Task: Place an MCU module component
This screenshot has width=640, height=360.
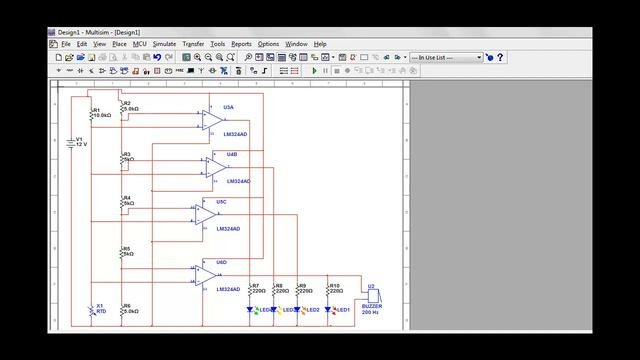Action: coord(239,71)
